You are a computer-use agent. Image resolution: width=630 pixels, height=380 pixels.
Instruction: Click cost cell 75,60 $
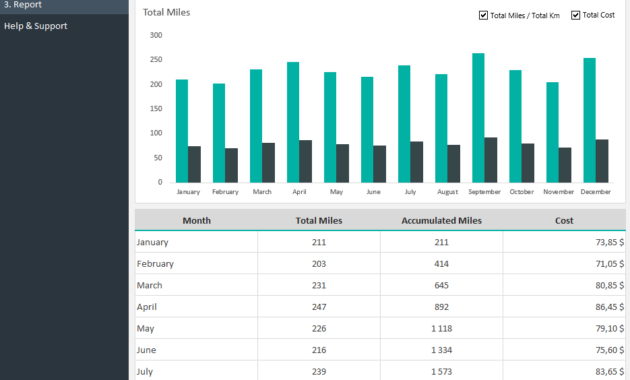[x=564, y=350]
